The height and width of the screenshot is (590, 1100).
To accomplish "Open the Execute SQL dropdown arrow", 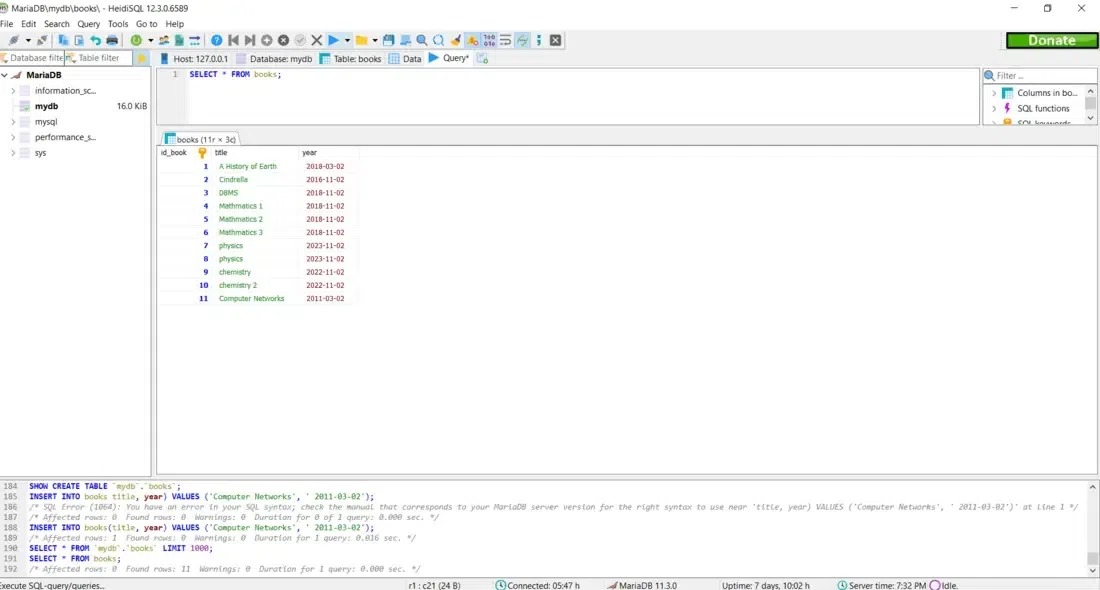I will tap(347, 40).
